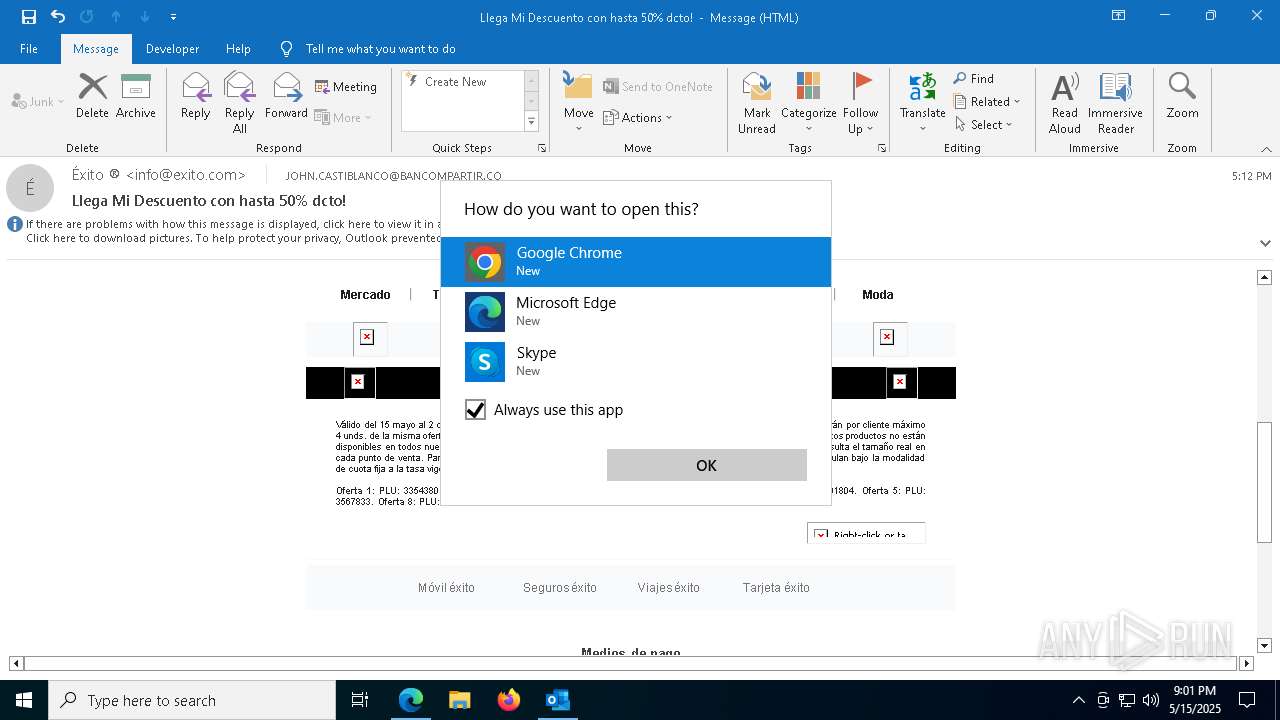Click the horizontal scrollbar right arrow
This screenshot has width=1280, height=720.
coord(1246,663)
